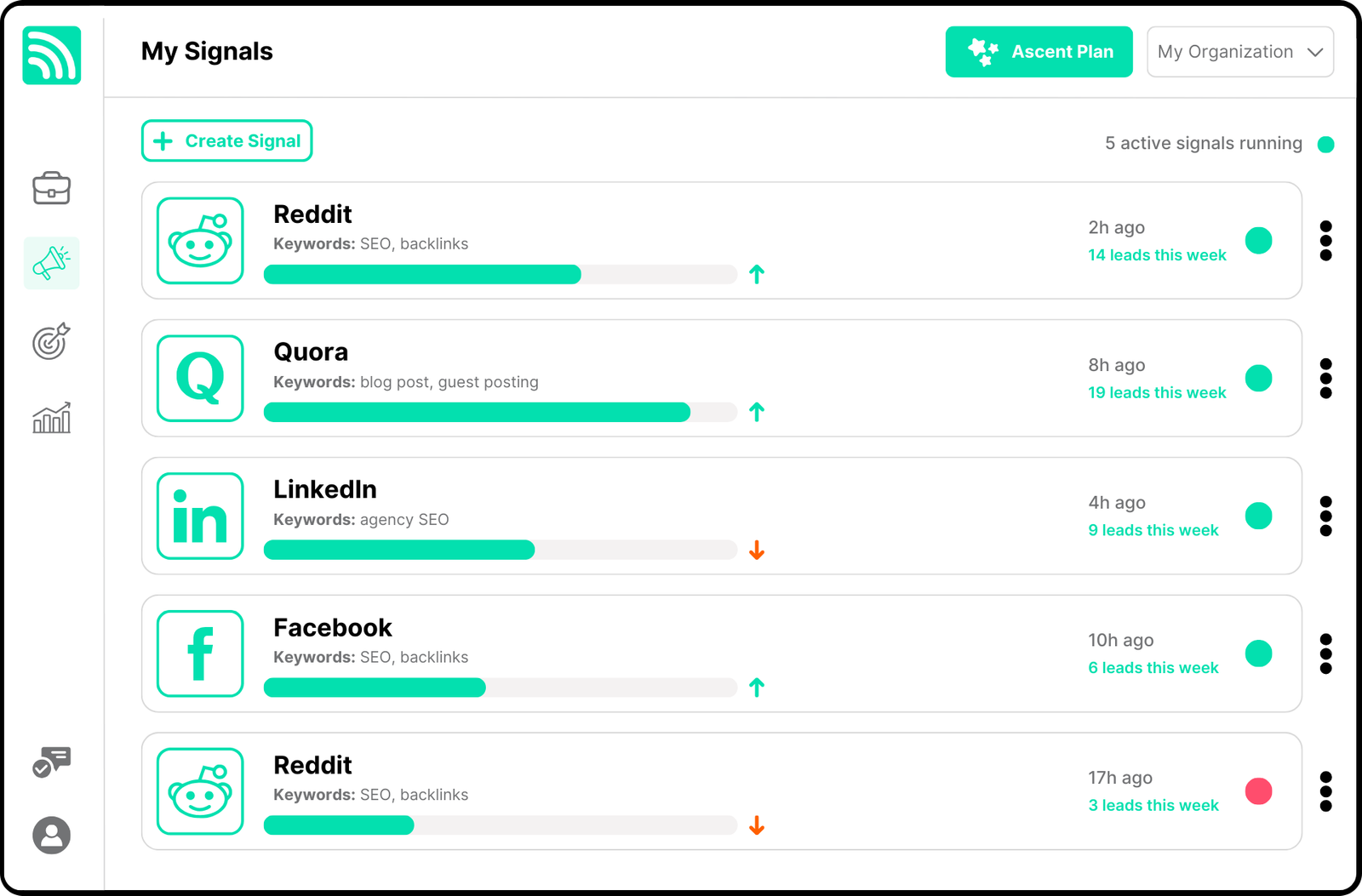Screen dimensions: 1362x896
Task: Open three-dot menu for the LinkedIn signal
Action: [x=1325, y=516]
